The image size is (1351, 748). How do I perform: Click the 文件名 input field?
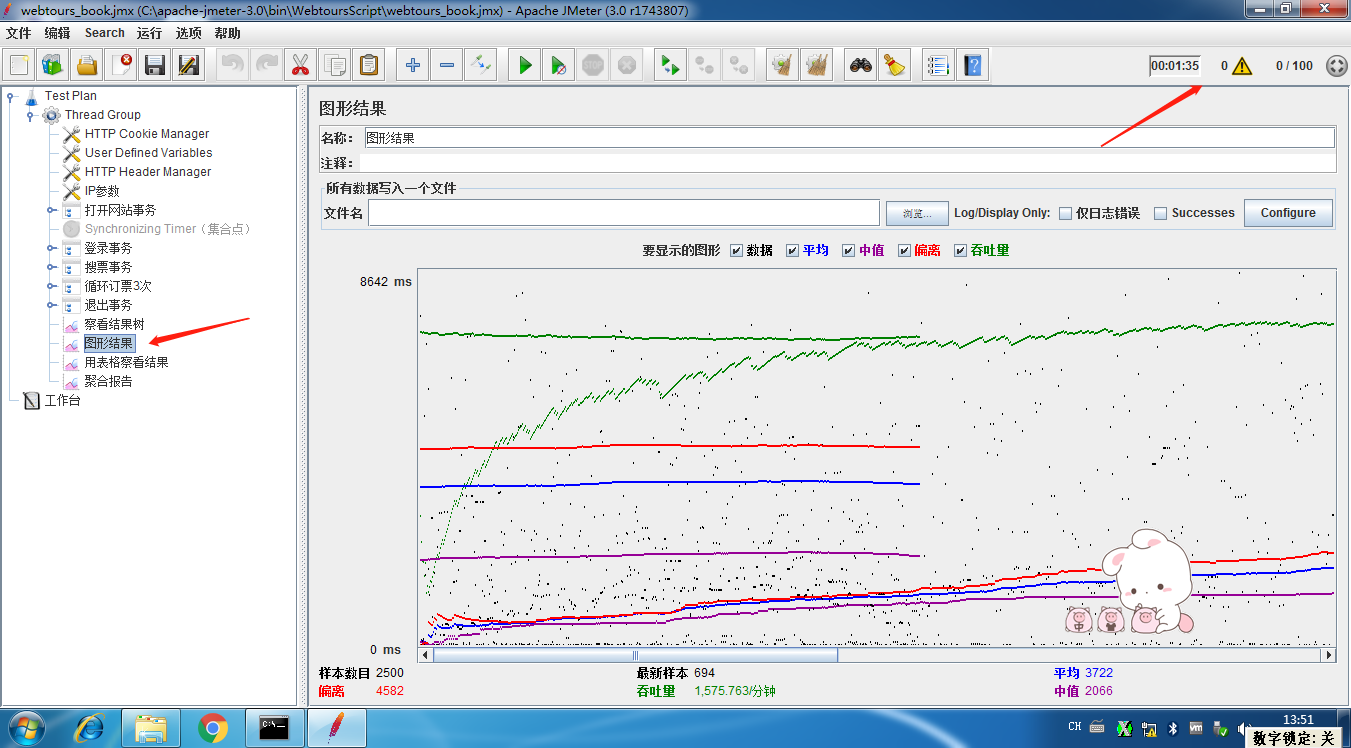tap(624, 213)
